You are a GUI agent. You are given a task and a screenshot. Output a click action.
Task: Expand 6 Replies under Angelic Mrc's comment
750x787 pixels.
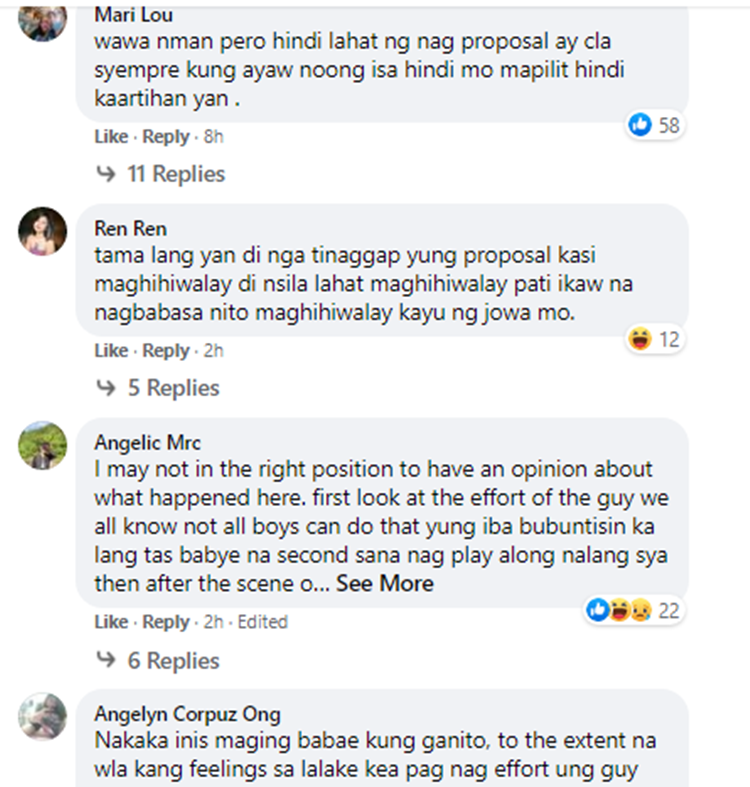click(x=158, y=661)
